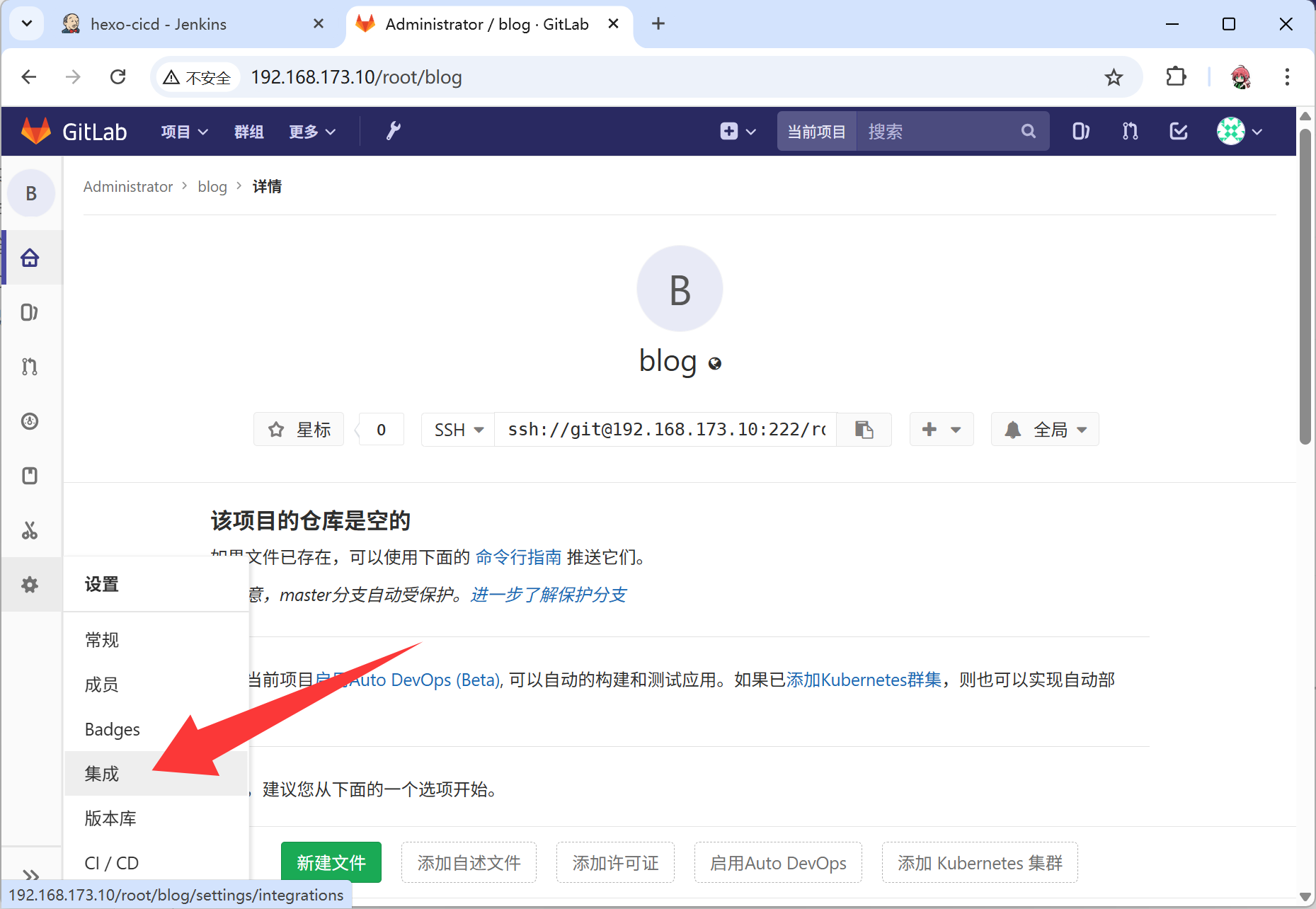Screen dimensions: 1316x909
Task: Open the user avatar dropdown menu
Action: click(1239, 131)
